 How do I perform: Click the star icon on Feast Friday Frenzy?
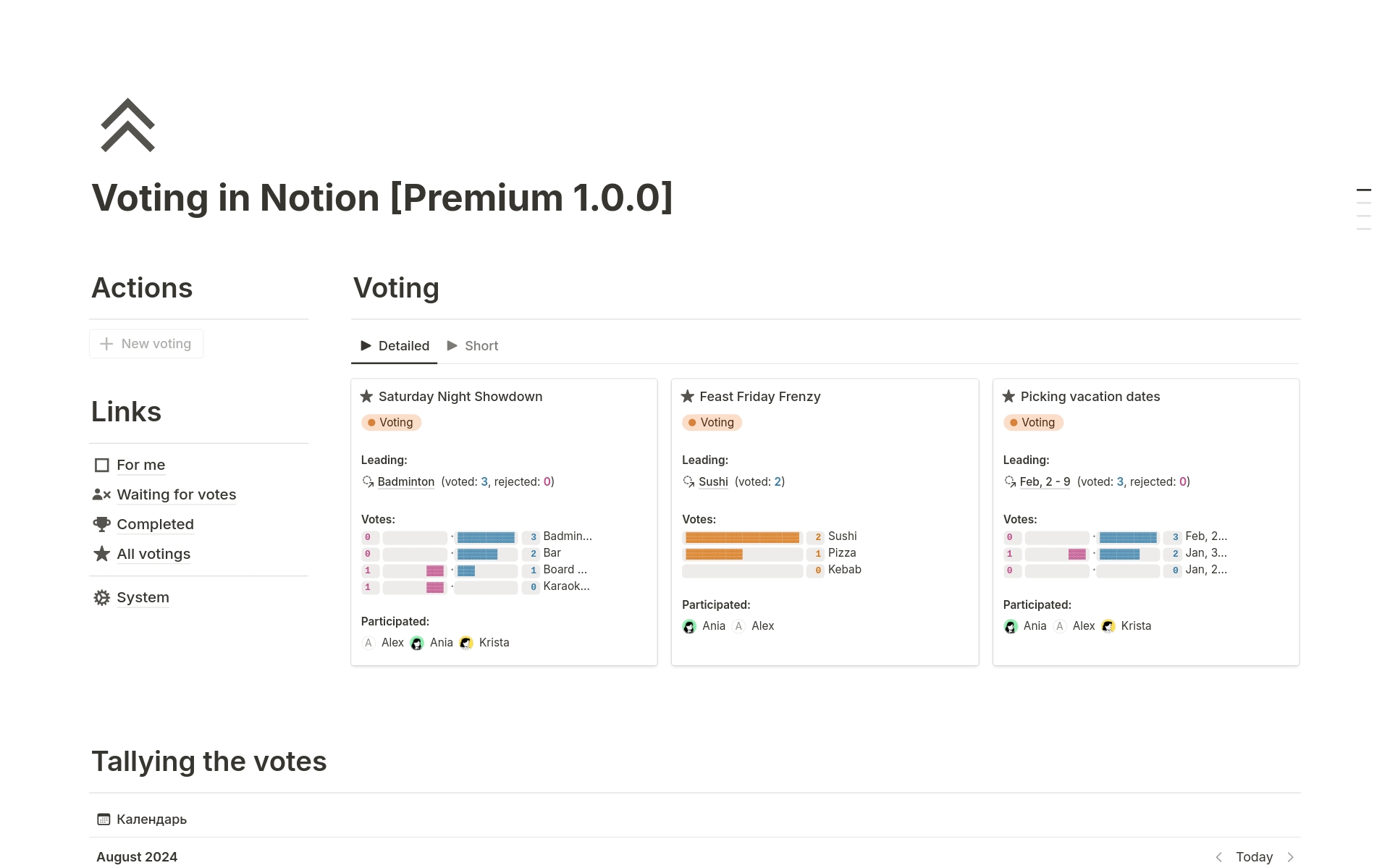click(x=688, y=397)
